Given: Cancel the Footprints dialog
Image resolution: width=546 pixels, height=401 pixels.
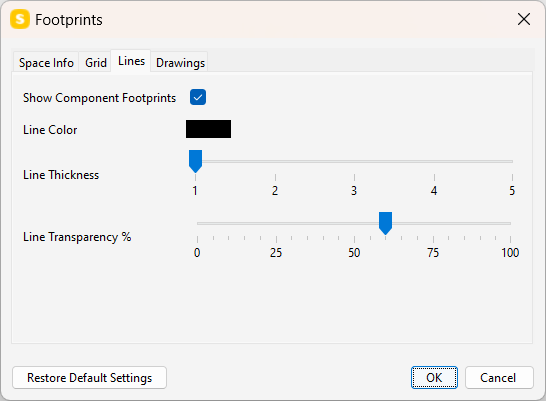Looking at the screenshot, I should click(x=499, y=378).
